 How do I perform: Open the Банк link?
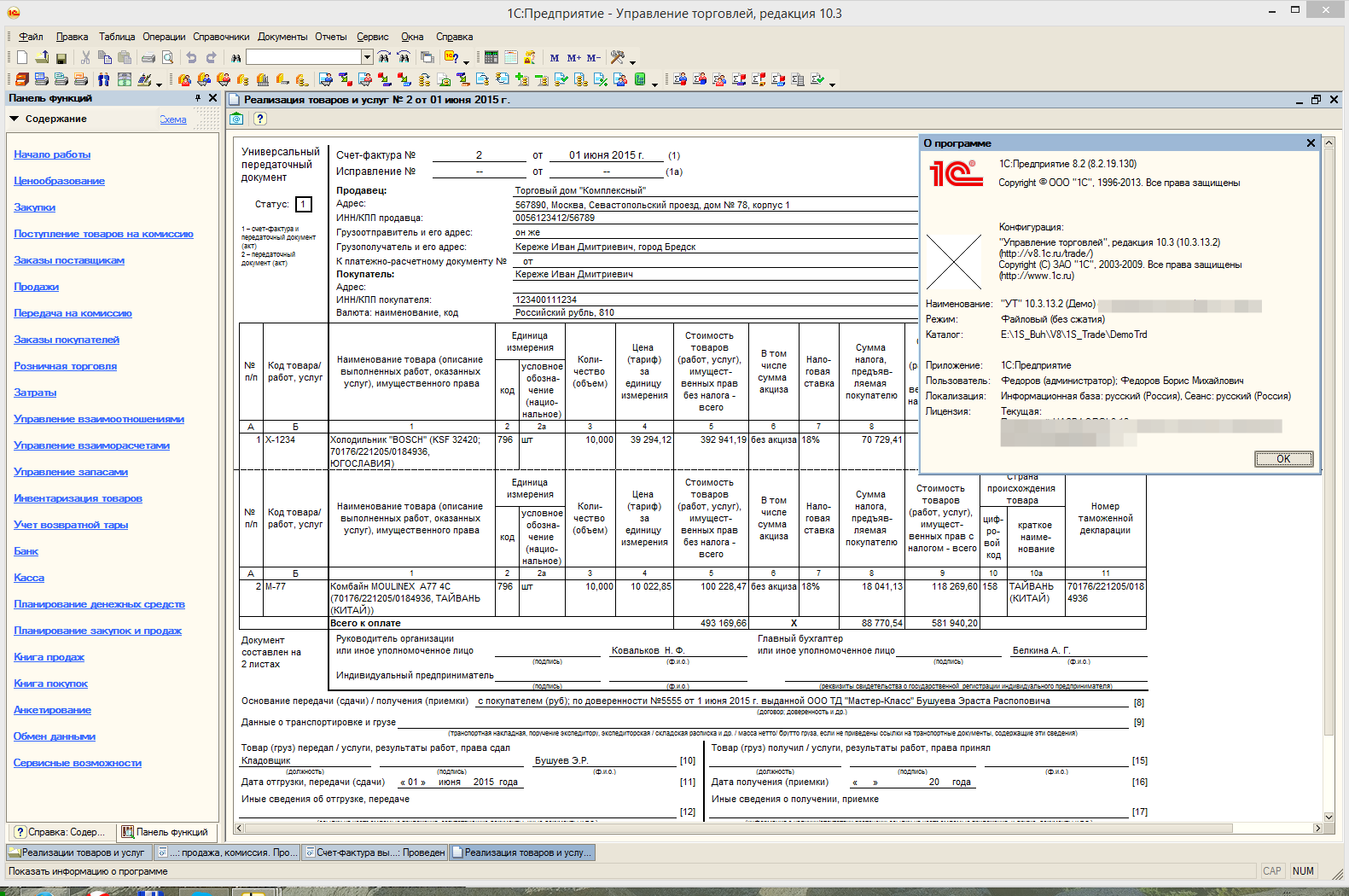coord(26,551)
